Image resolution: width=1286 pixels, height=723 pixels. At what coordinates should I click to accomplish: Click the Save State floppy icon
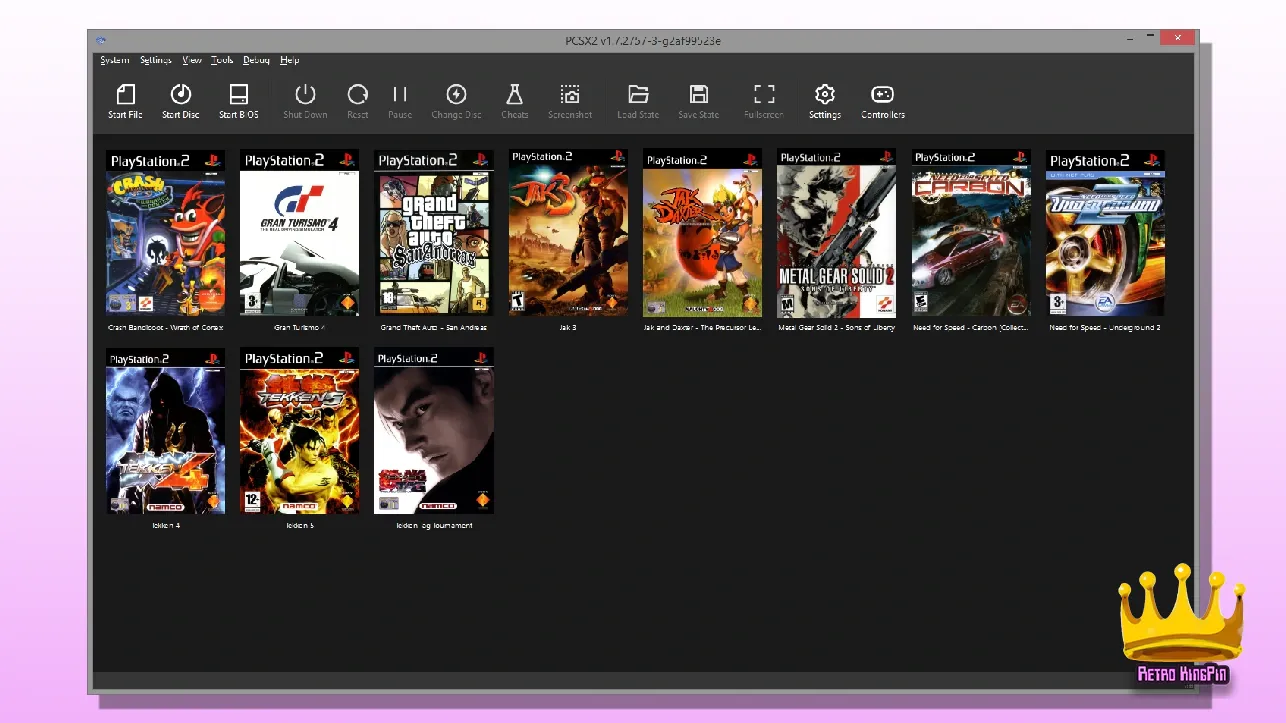[x=699, y=94]
